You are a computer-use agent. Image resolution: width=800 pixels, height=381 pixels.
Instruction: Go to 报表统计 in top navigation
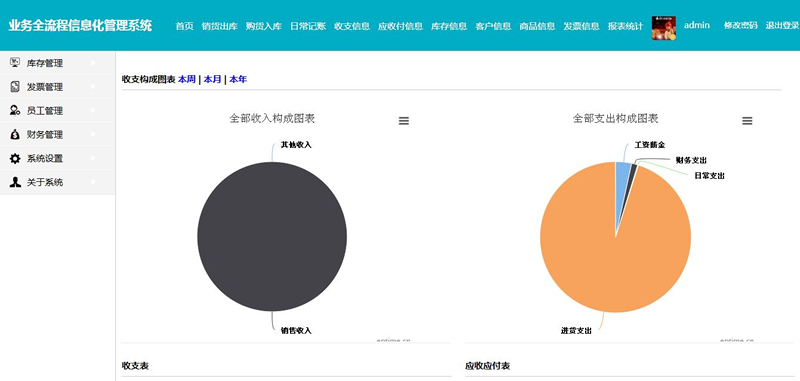click(x=625, y=26)
